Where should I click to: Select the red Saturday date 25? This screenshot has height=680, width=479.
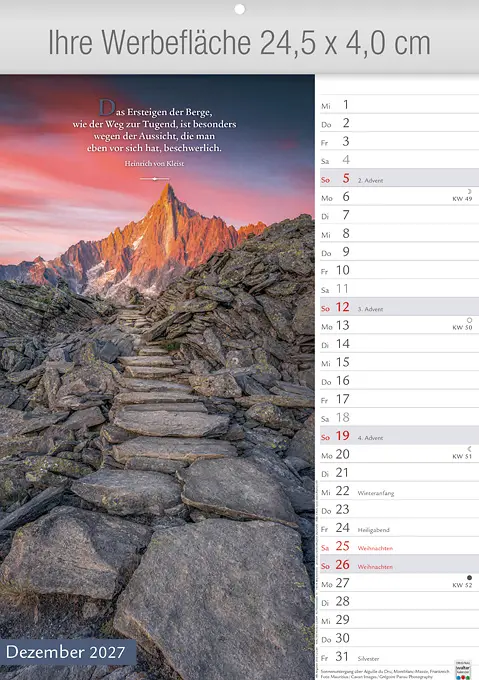point(342,546)
